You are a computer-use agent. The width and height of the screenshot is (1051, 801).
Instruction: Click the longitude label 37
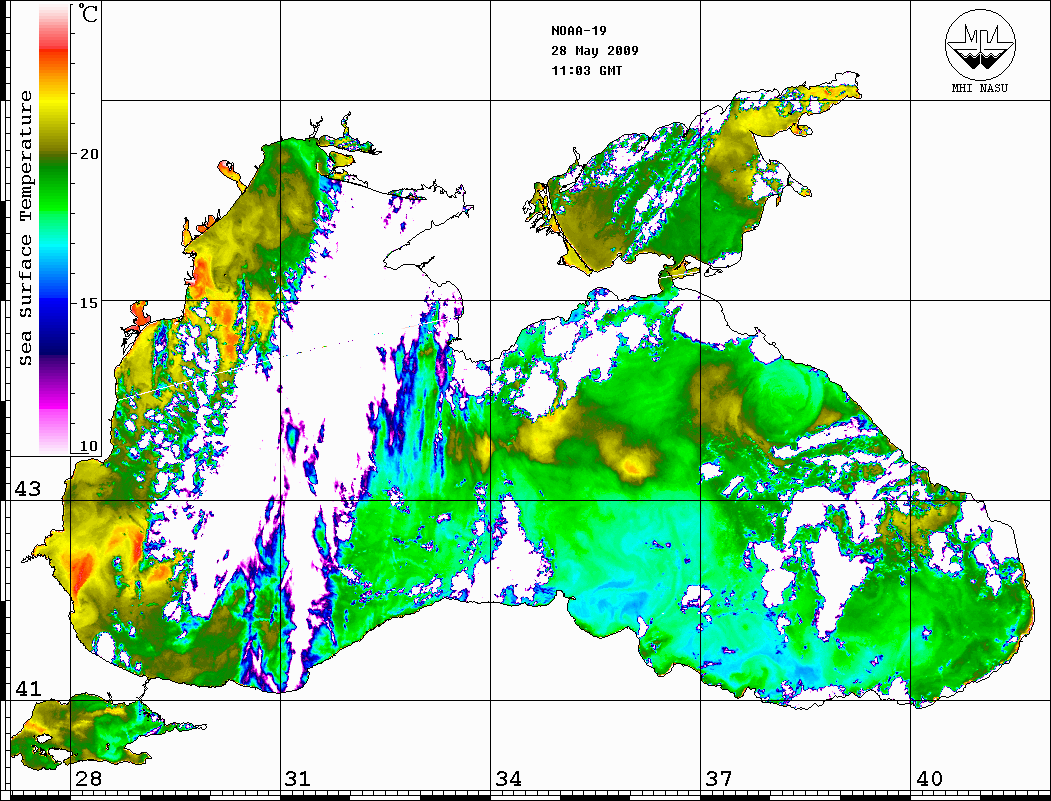(719, 779)
